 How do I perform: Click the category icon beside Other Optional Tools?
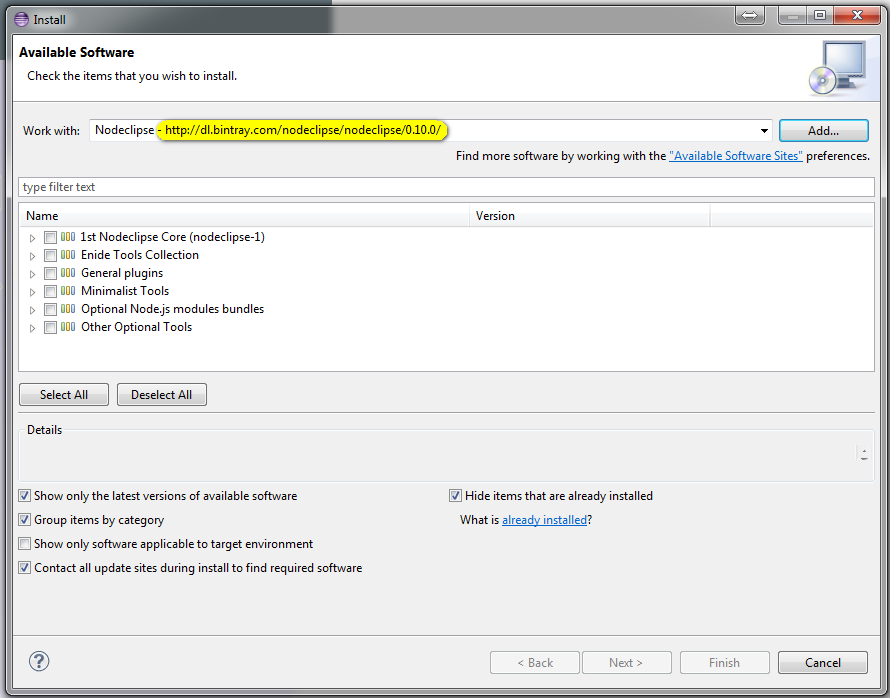point(68,327)
